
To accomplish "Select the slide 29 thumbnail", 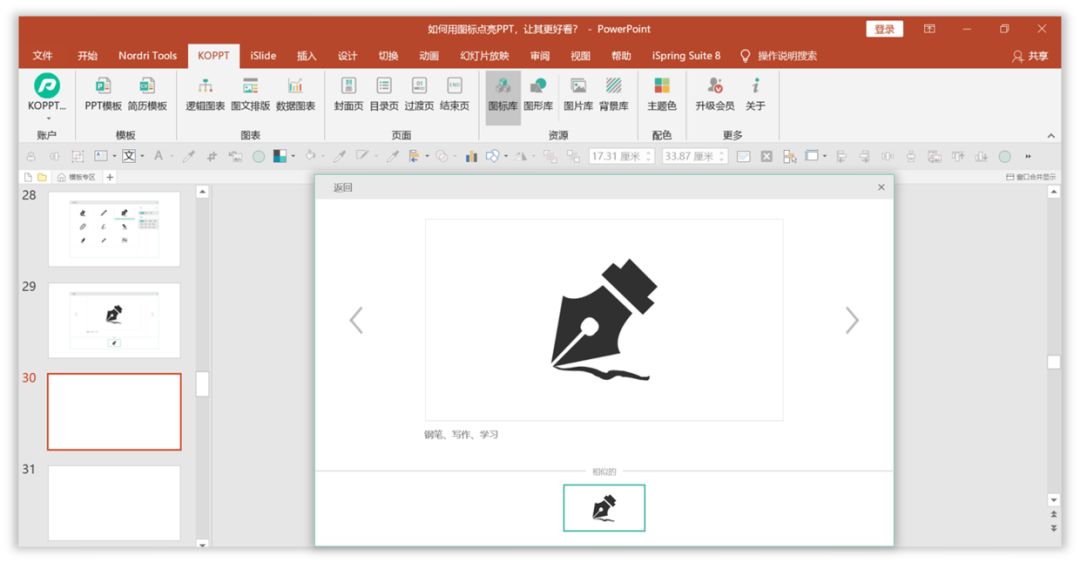I will (114, 320).
